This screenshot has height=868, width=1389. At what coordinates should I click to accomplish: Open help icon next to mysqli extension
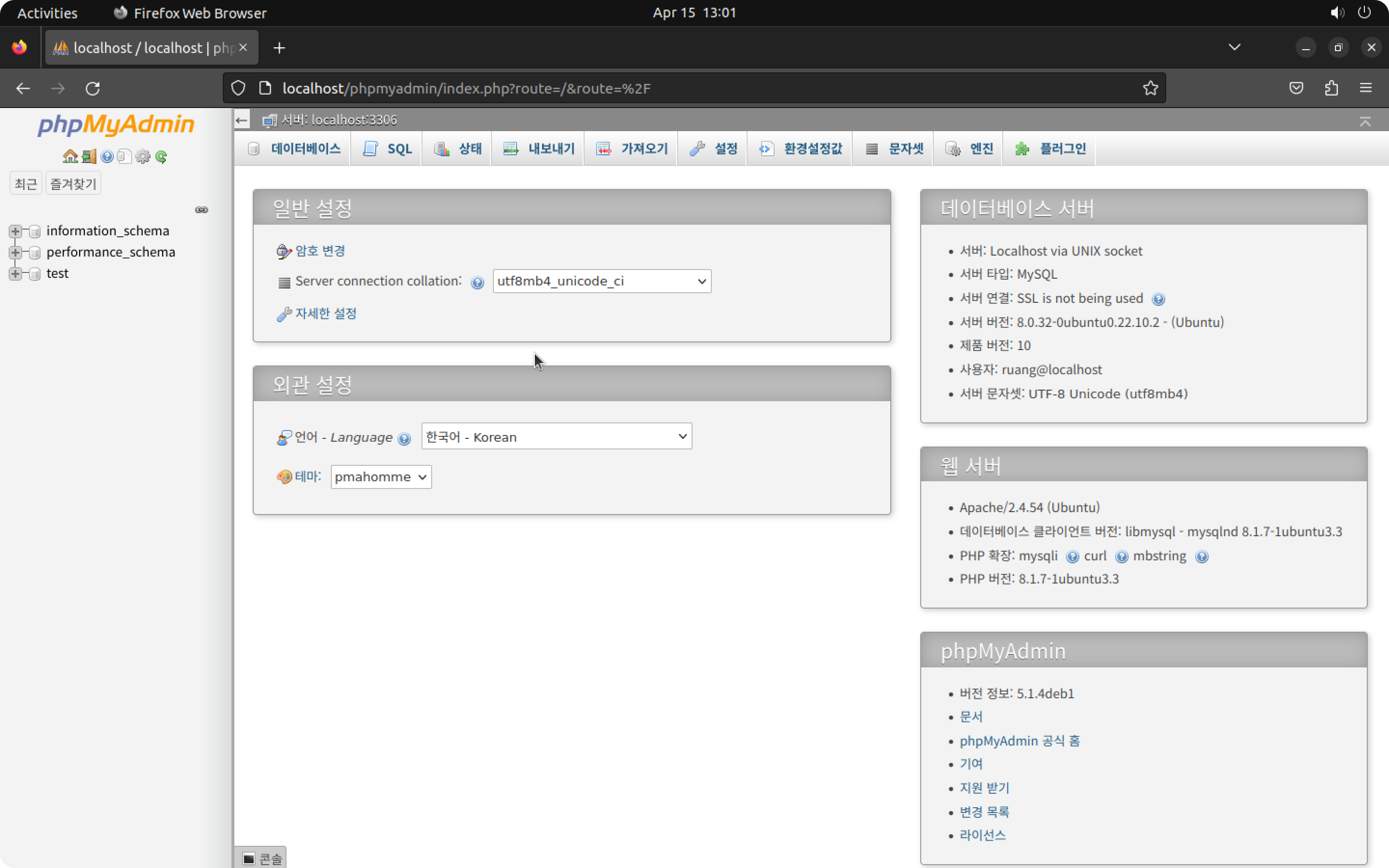1072,557
